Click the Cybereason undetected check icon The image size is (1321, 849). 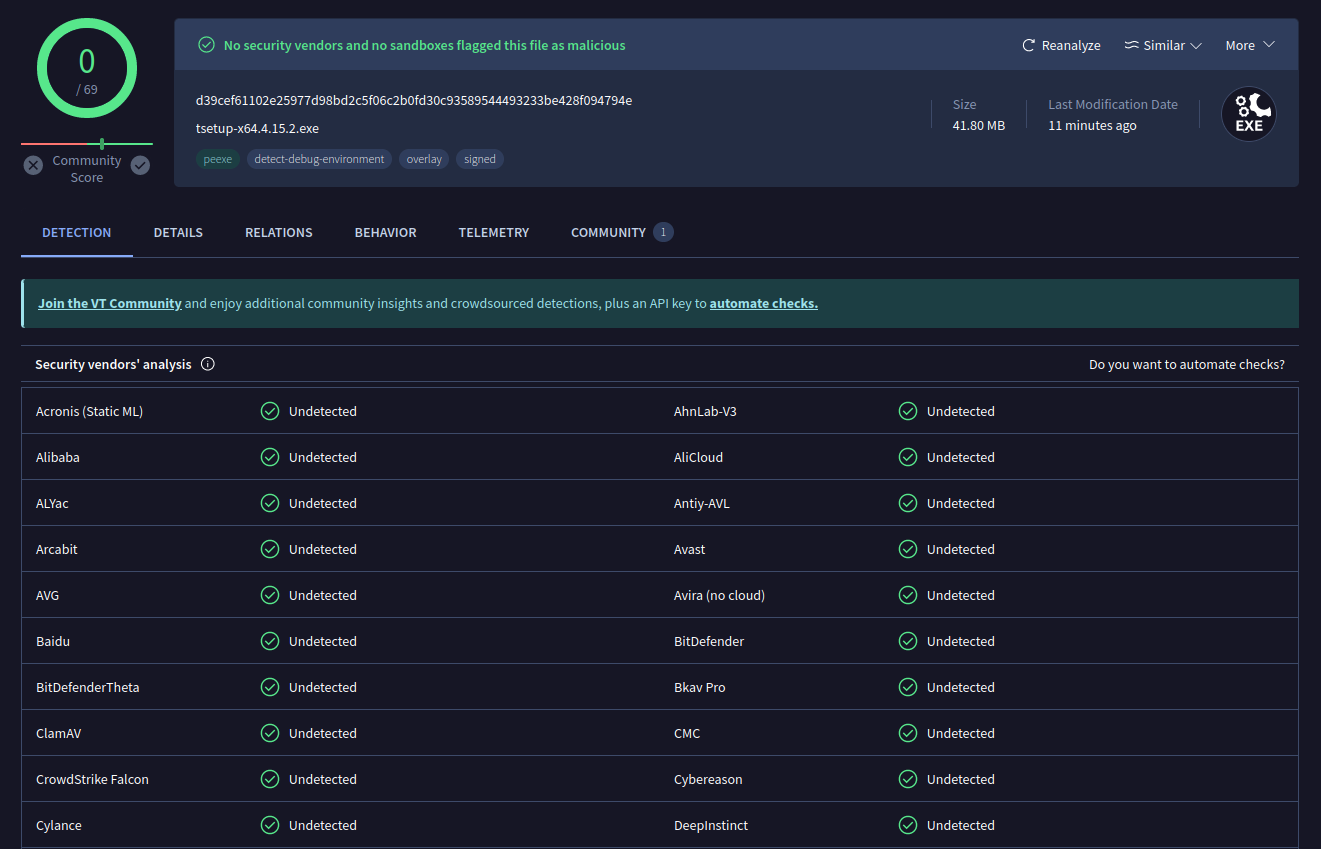tap(908, 779)
